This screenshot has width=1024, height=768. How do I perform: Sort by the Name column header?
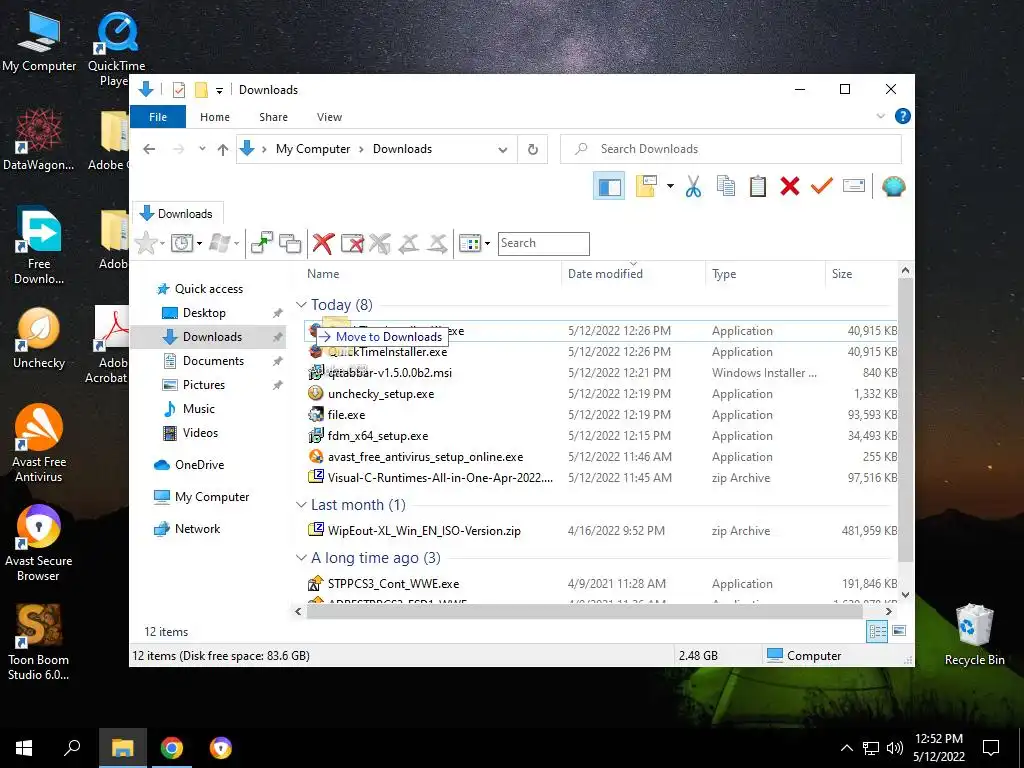point(432,274)
